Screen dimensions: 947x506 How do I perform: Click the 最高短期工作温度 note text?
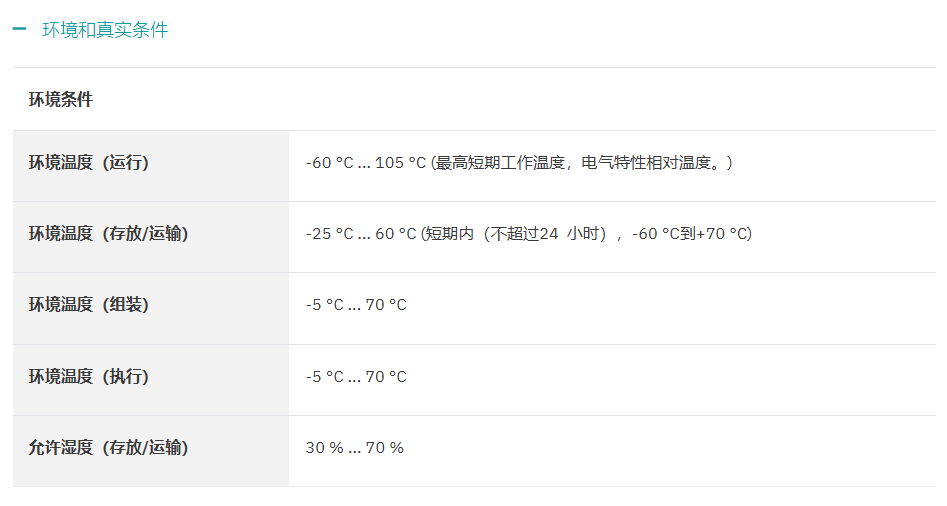(x=500, y=162)
